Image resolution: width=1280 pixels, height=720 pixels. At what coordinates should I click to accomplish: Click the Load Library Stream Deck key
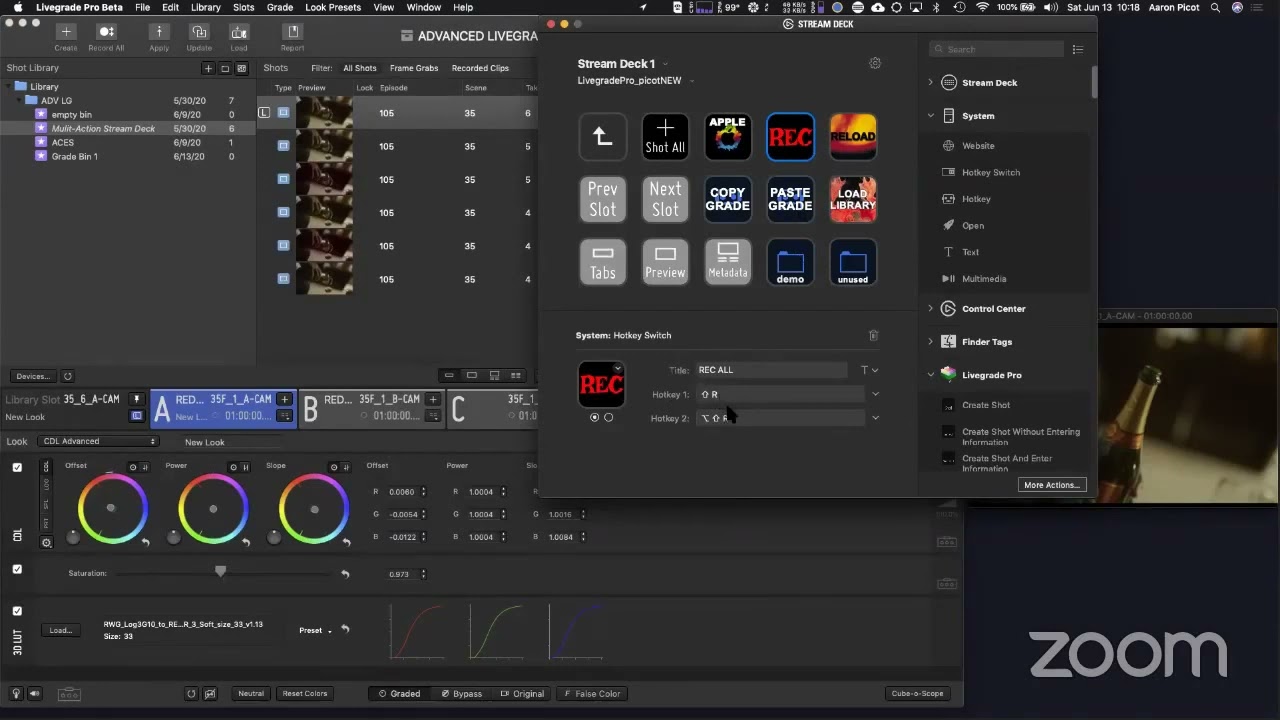(853, 199)
